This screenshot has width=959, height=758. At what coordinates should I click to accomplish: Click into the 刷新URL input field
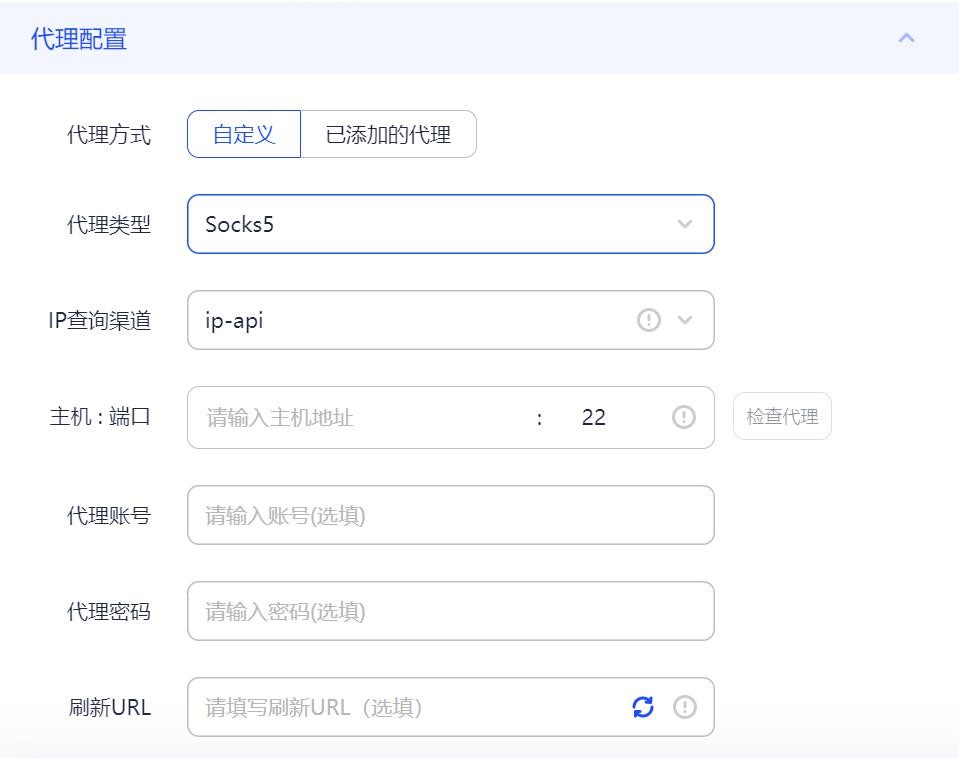tap(410, 707)
